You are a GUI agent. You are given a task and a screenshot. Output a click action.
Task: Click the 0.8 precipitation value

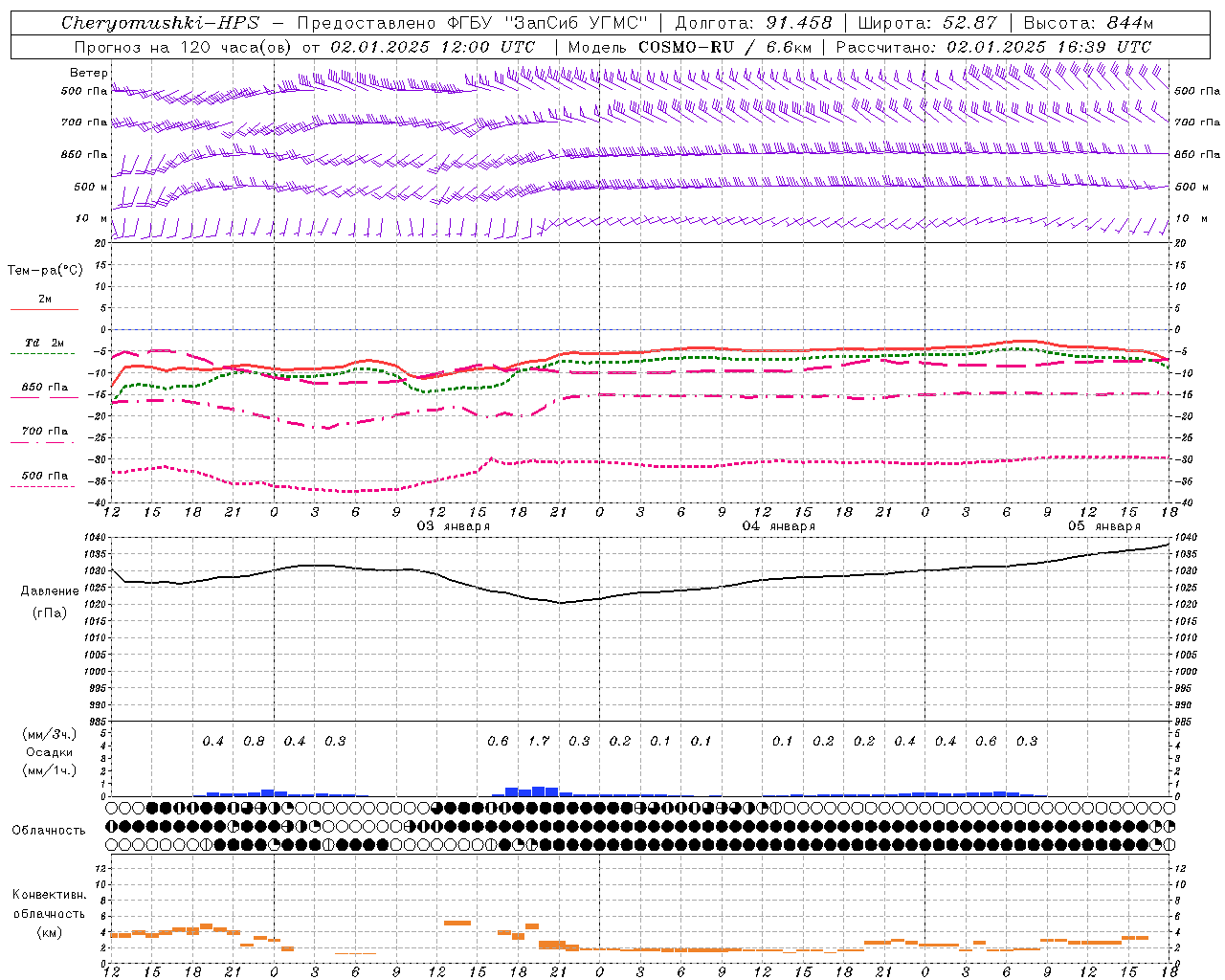[254, 742]
